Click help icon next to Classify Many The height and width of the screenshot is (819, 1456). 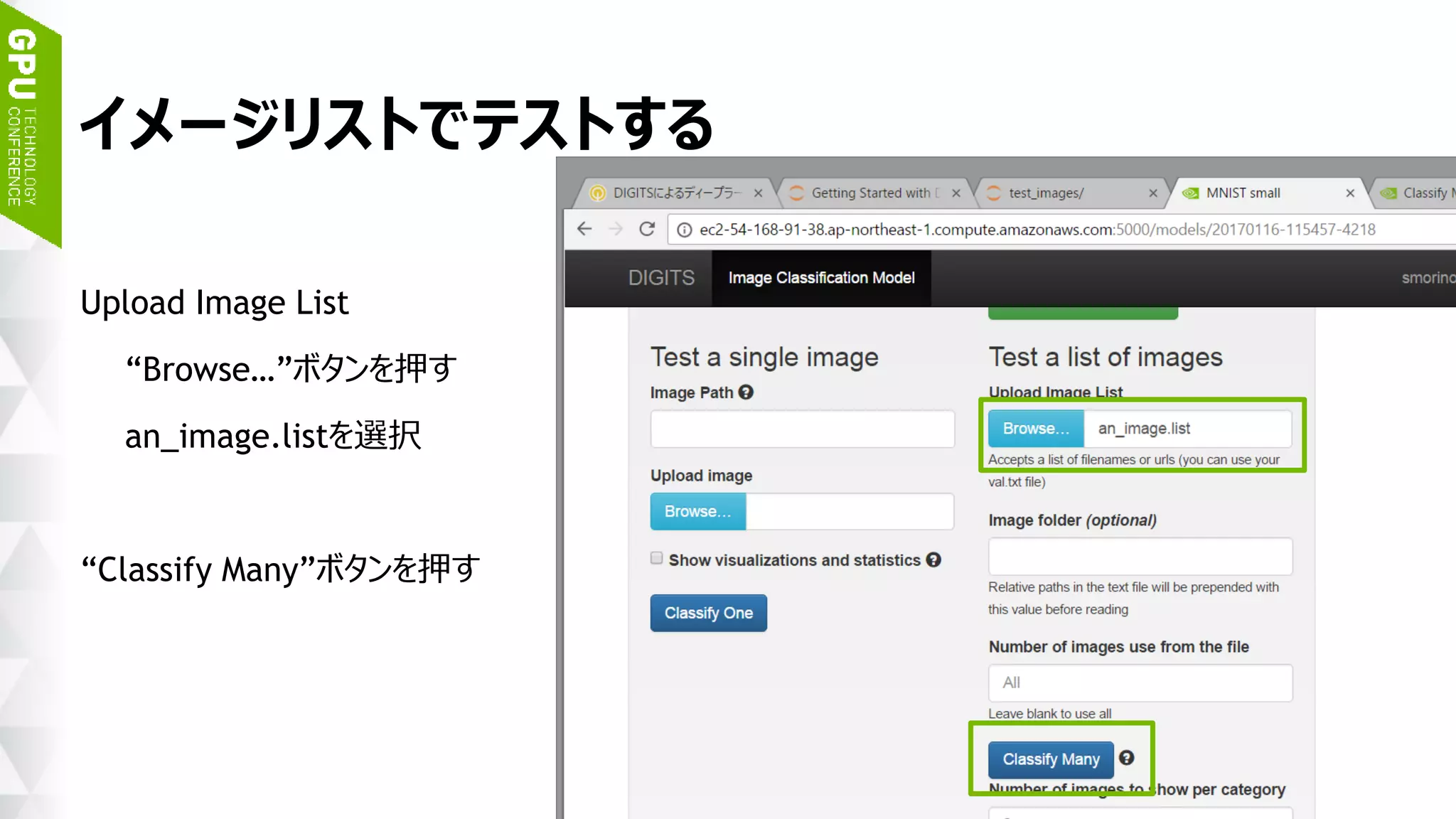tap(1126, 758)
